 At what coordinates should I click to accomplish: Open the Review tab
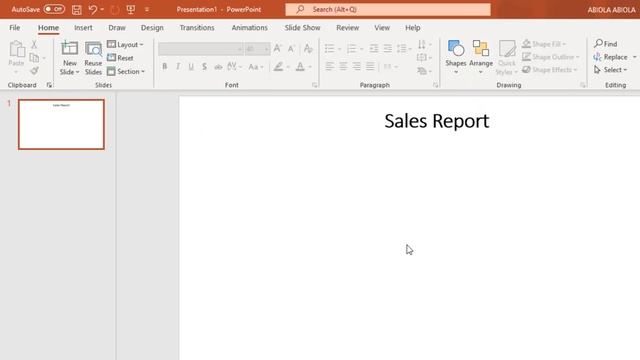pyautogui.click(x=348, y=28)
